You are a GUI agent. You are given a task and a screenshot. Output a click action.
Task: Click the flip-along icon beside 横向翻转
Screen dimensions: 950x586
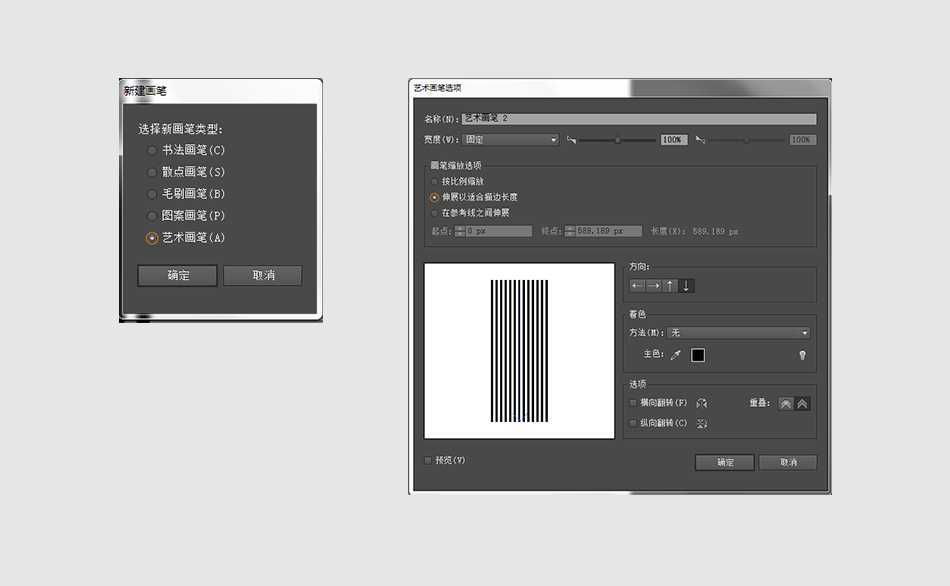(x=702, y=403)
